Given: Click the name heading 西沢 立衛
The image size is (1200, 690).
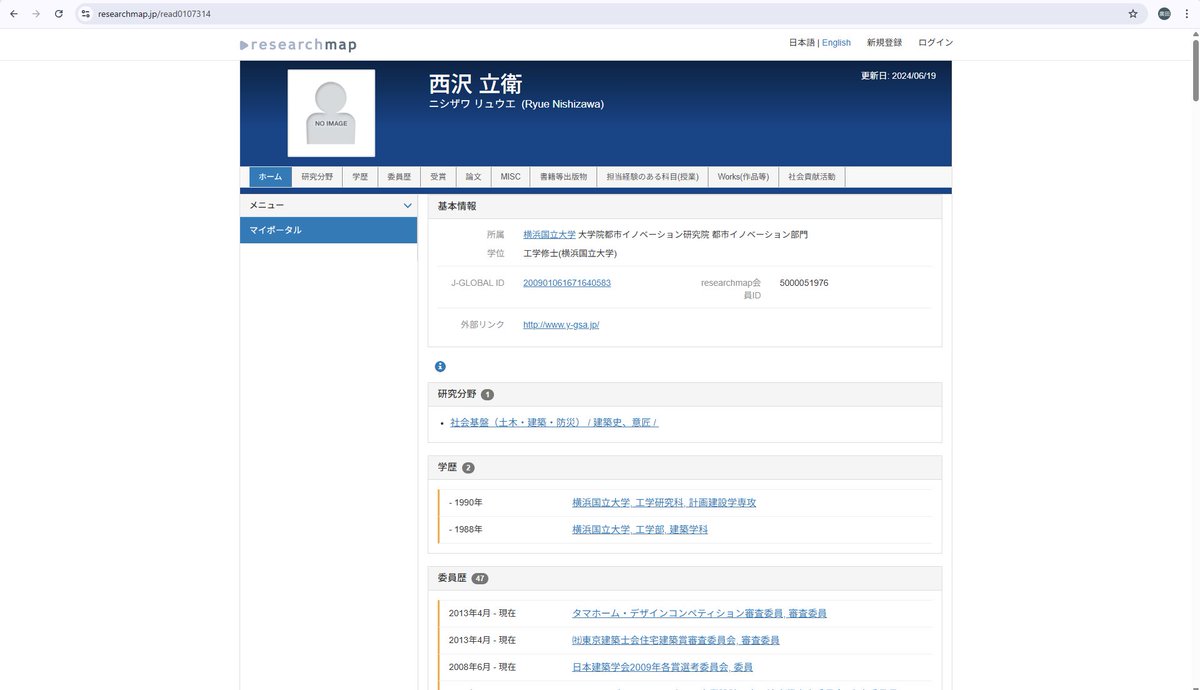Looking at the screenshot, I should (x=476, y=84).
